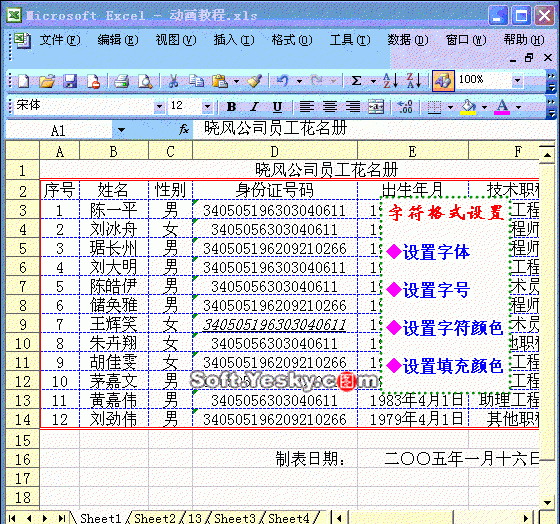The image size is (560, 524).
Task: Click the horizontal scrollbar right arrow
Action: [x=526, y=518]
